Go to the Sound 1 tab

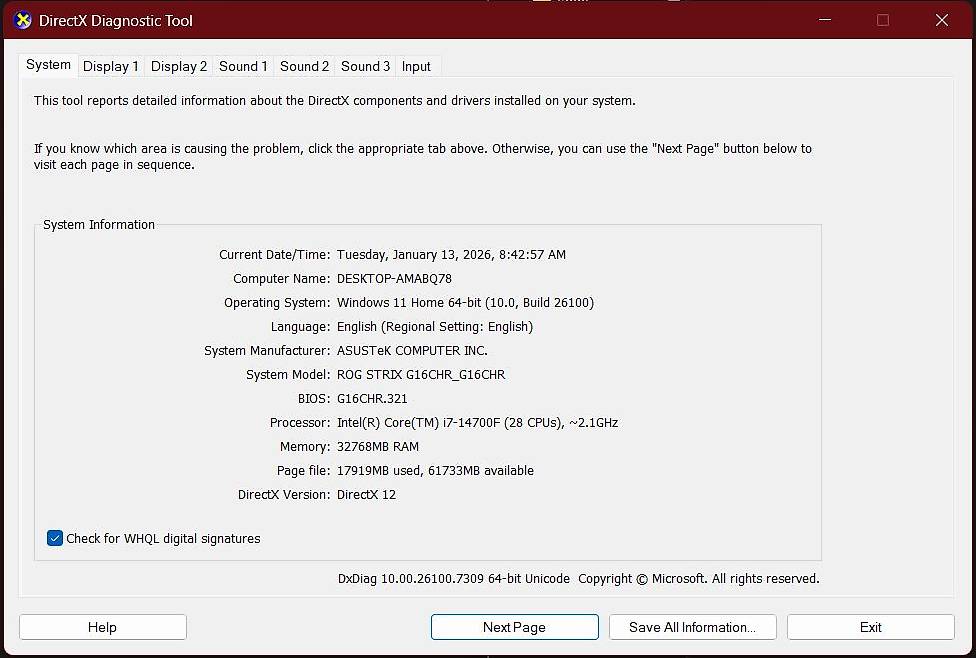coord(243,66)
